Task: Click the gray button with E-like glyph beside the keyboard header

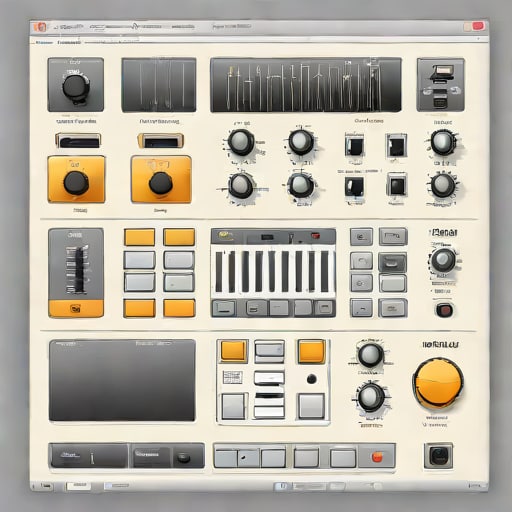Action: coord(361,237)
